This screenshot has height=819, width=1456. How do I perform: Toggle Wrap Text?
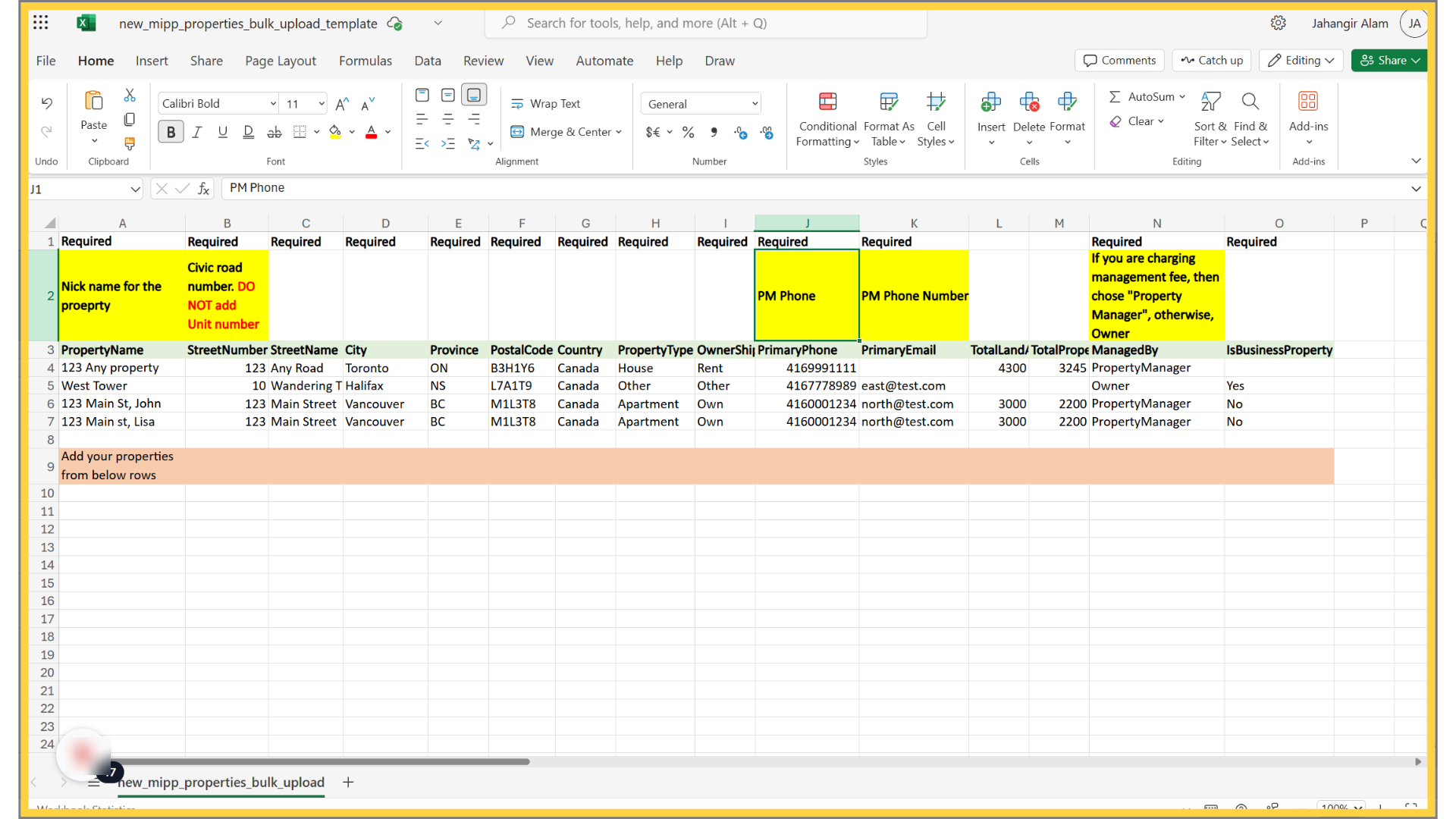point(546,104)
